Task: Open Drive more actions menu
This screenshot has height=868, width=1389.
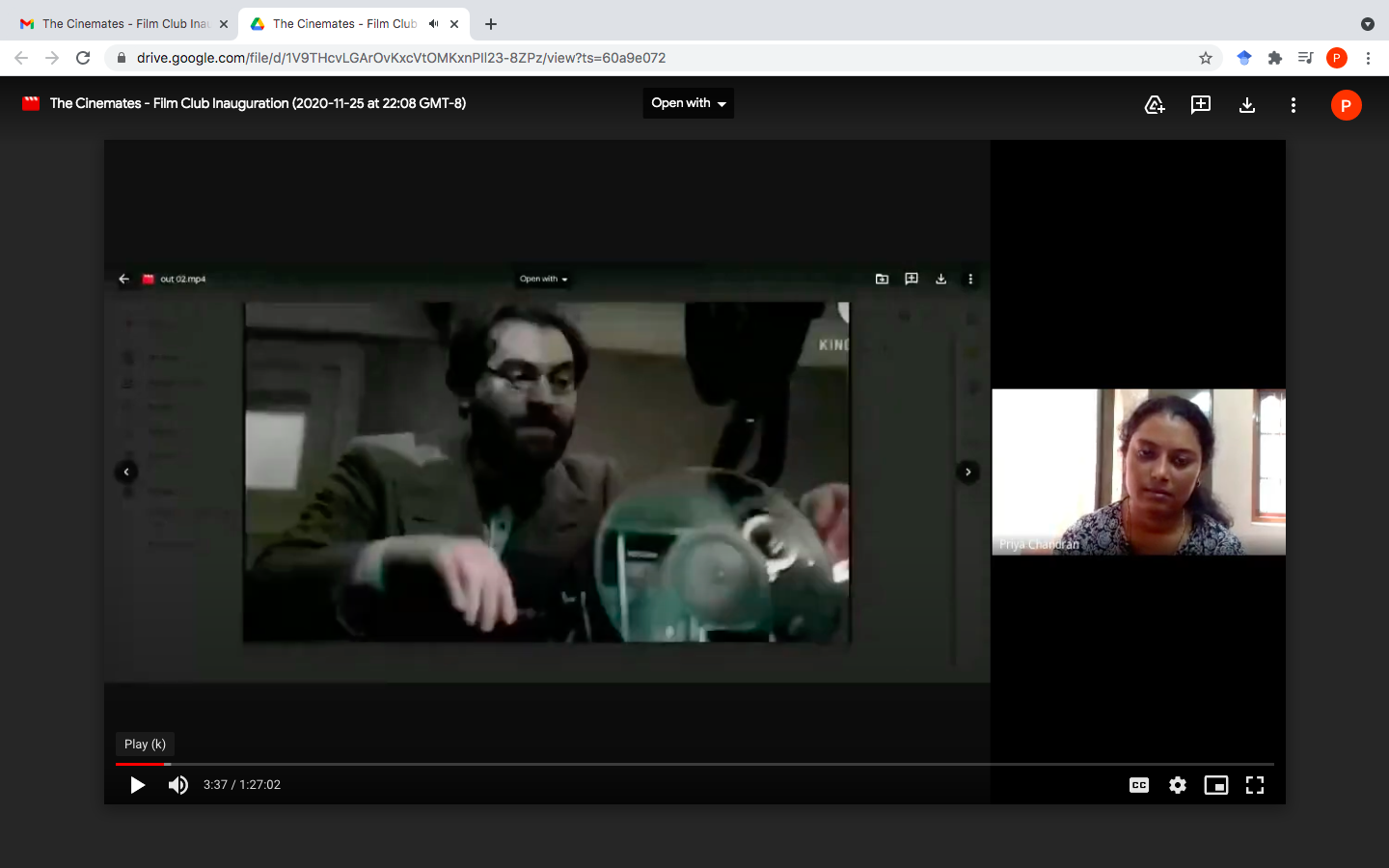Action: (1294, 105)
